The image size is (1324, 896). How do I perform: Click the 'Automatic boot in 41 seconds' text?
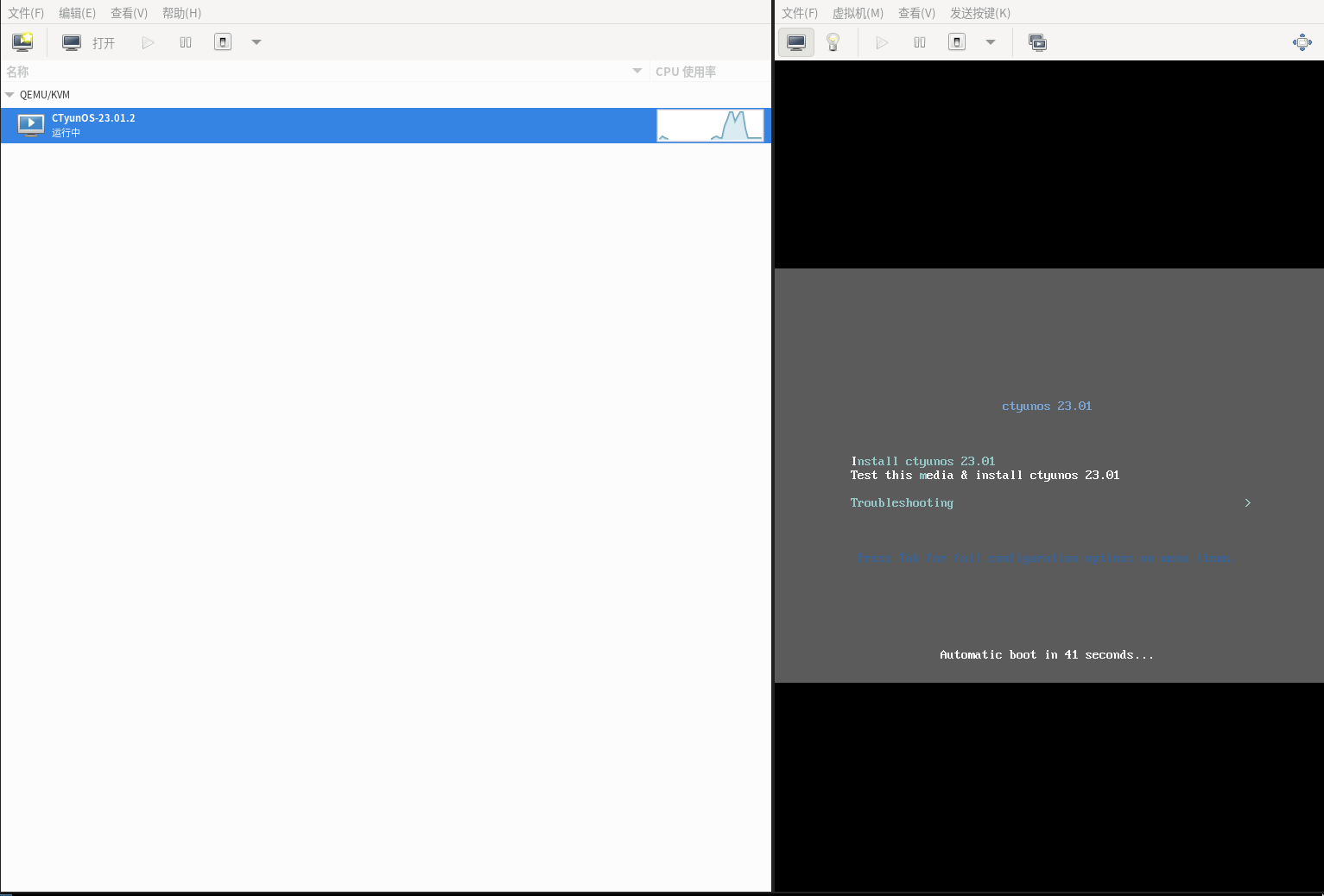click(1047, 654)
